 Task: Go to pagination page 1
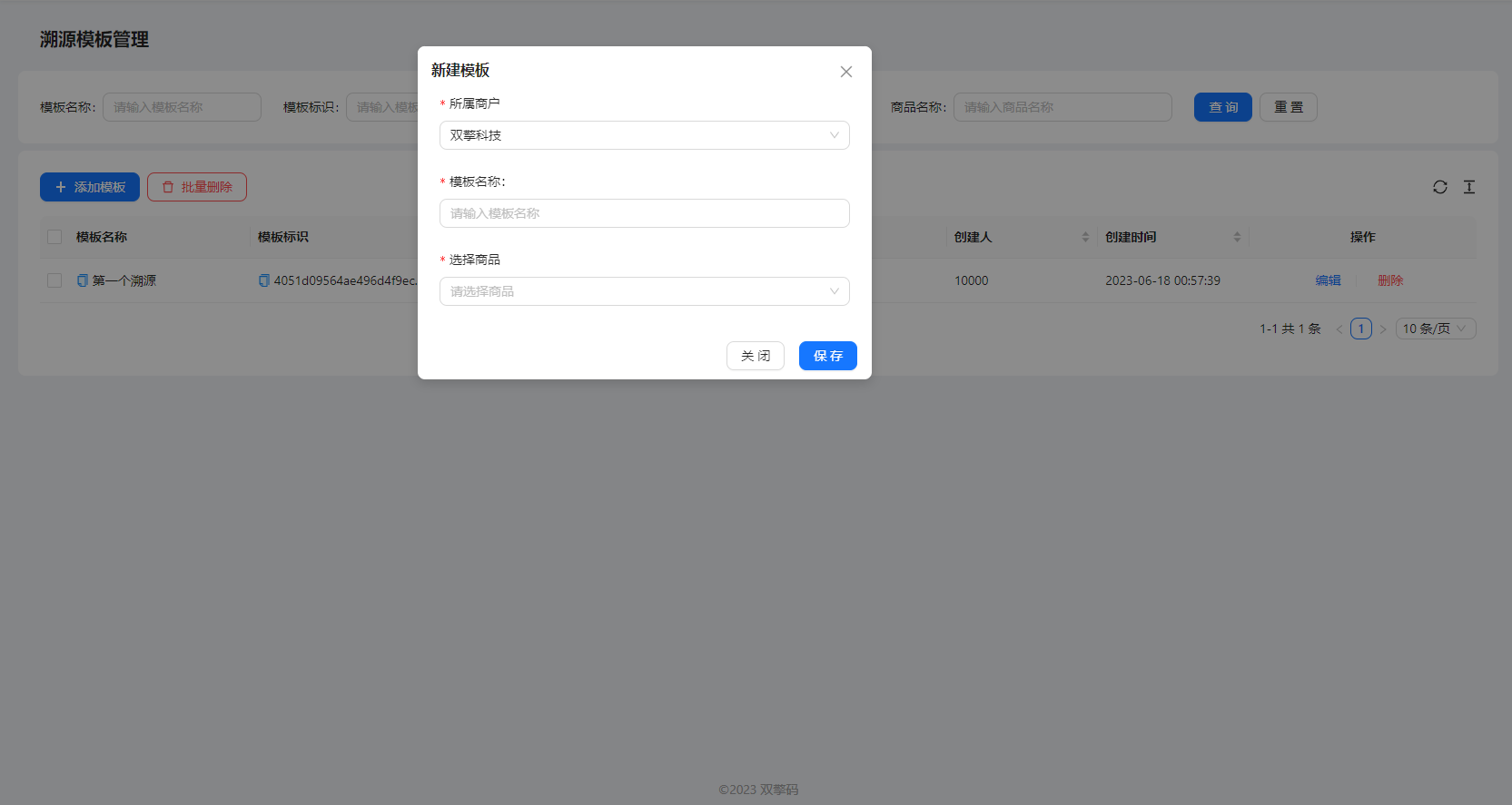tap(1361, 329)
